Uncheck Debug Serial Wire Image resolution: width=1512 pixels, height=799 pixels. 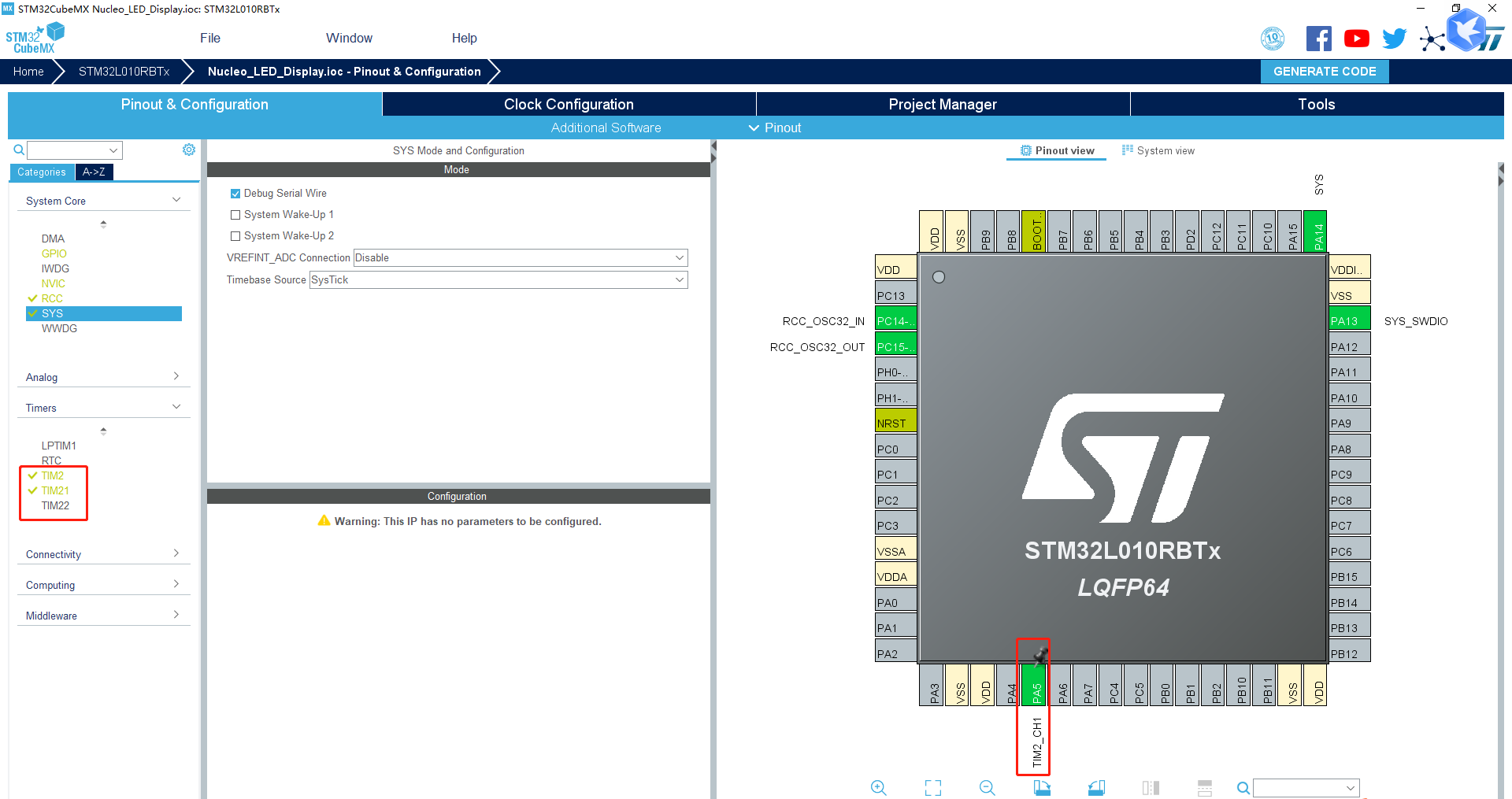point(235,194)
